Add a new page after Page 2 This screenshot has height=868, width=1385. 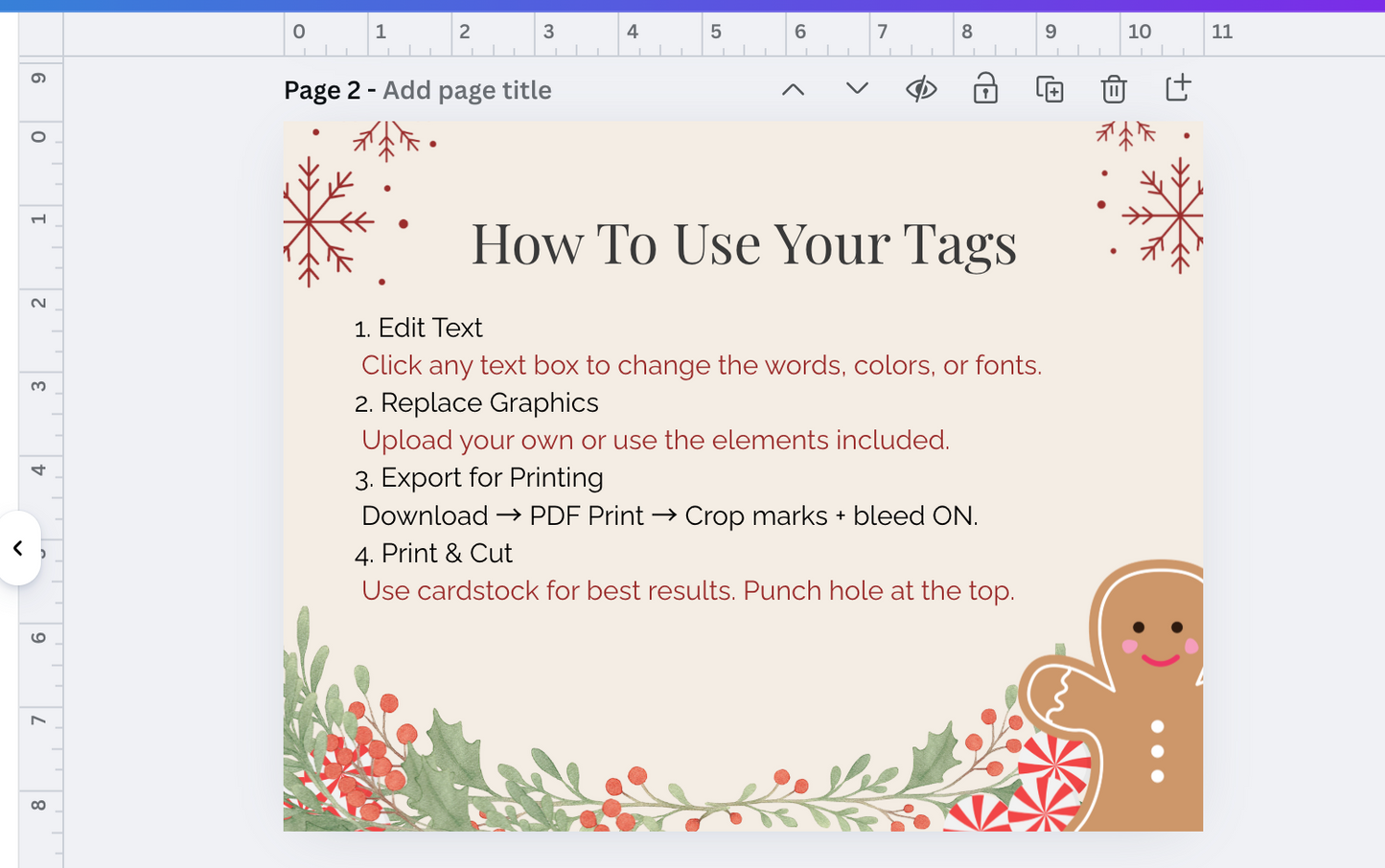coord(1177,87)
